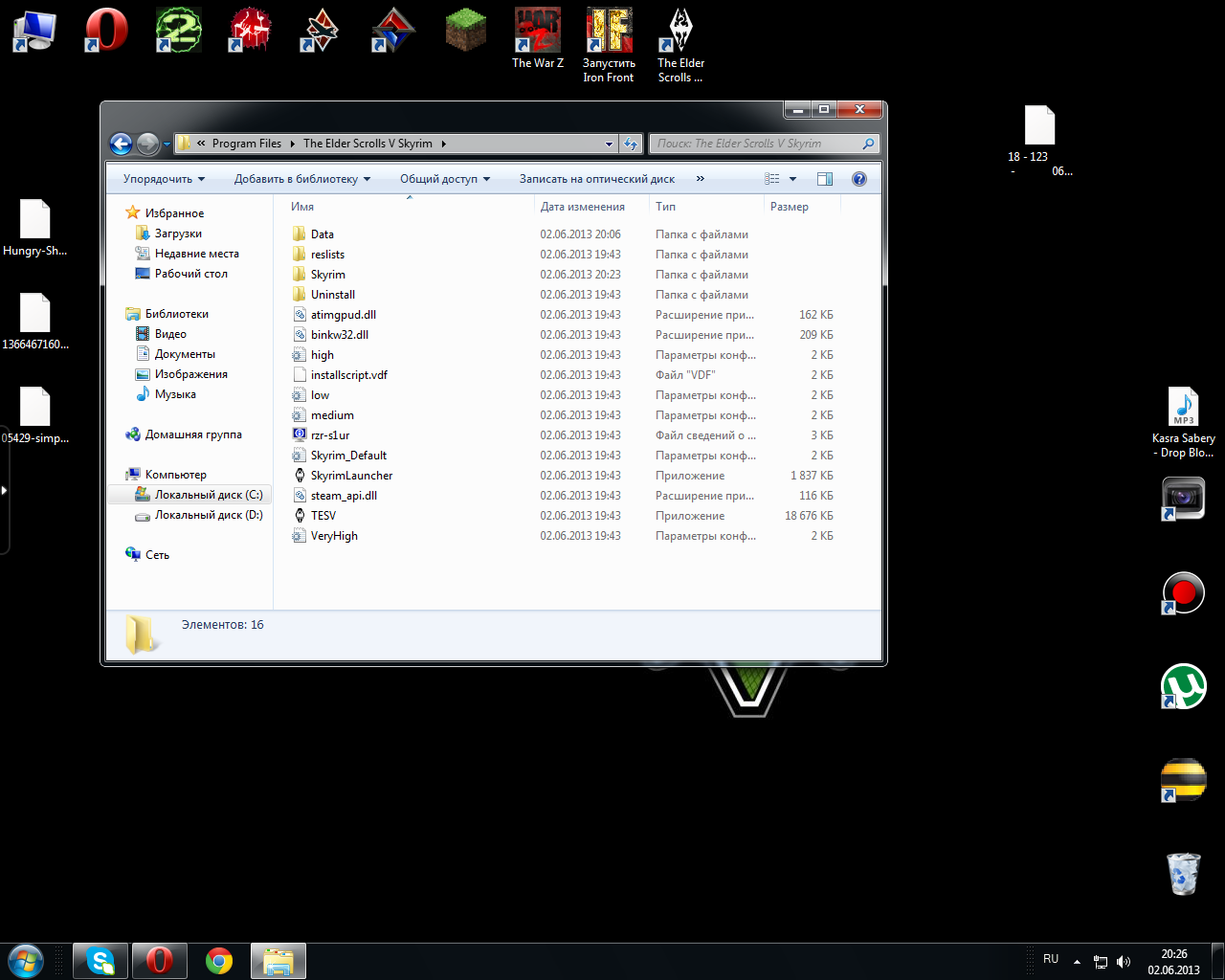Select Рабочий стол in navigation pane
The image size is (1225, 980).
[191, 274]
